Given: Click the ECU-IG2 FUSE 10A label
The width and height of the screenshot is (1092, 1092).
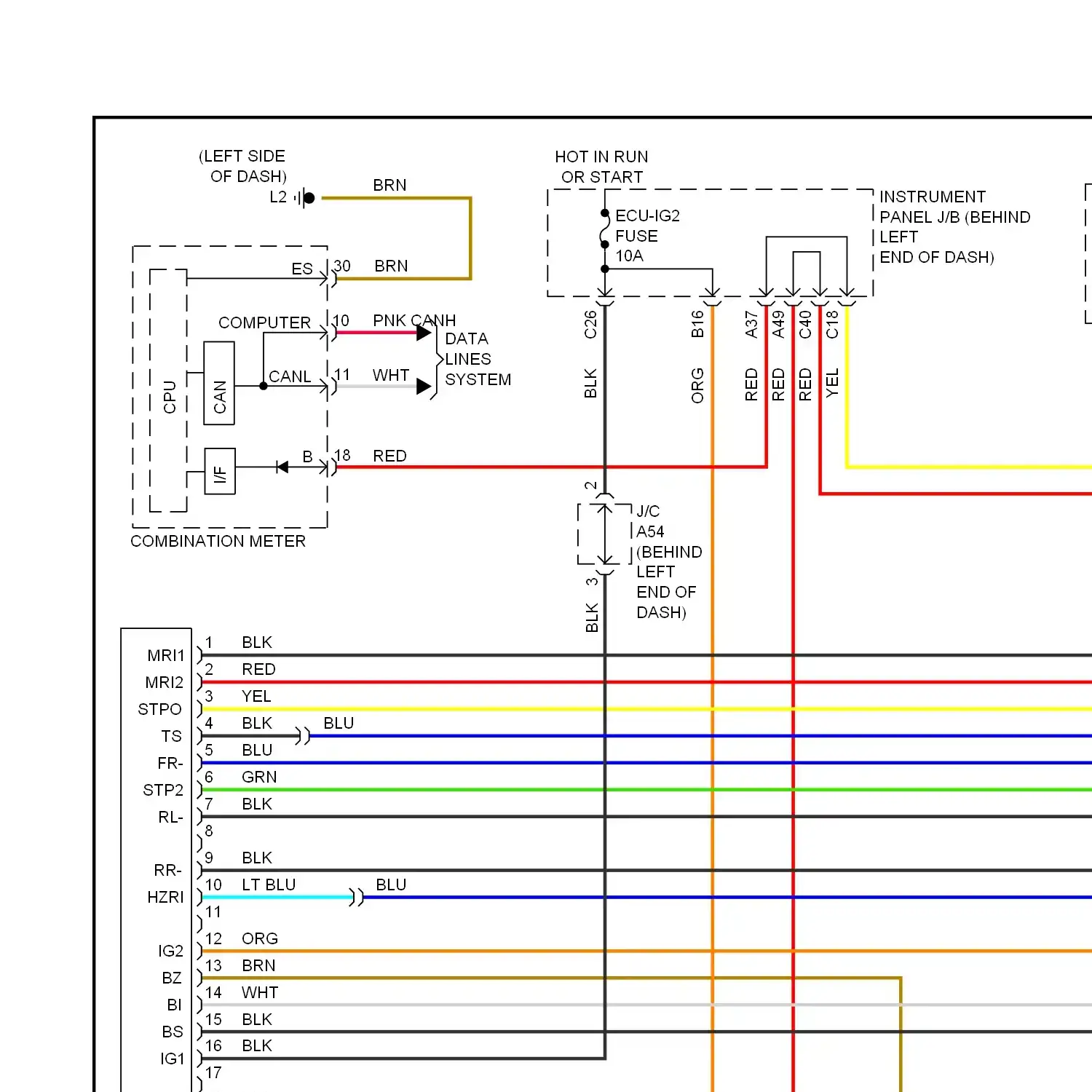Looking at the screenshot, I should pos(647,236).
